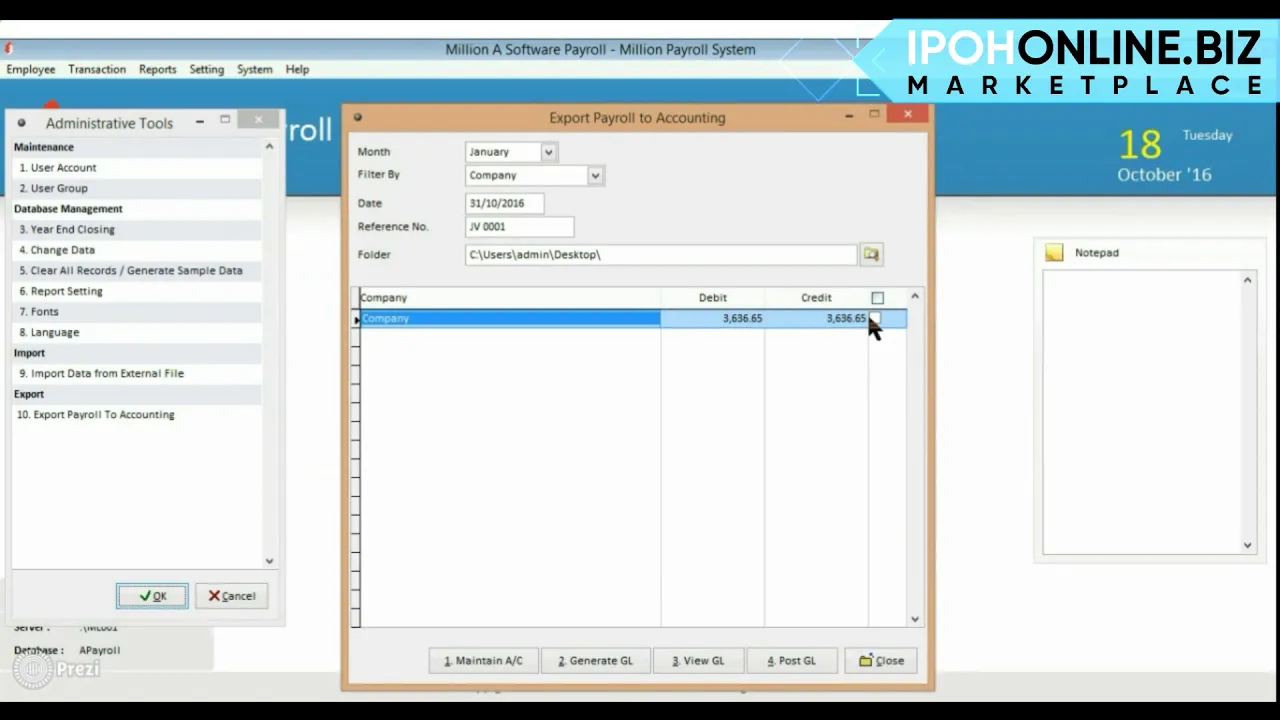Image resolution: width=1280 pixels, height=720 pixels.
Task: Click the grid scrollbar up arrow
Action: click(x=914, y=297)
